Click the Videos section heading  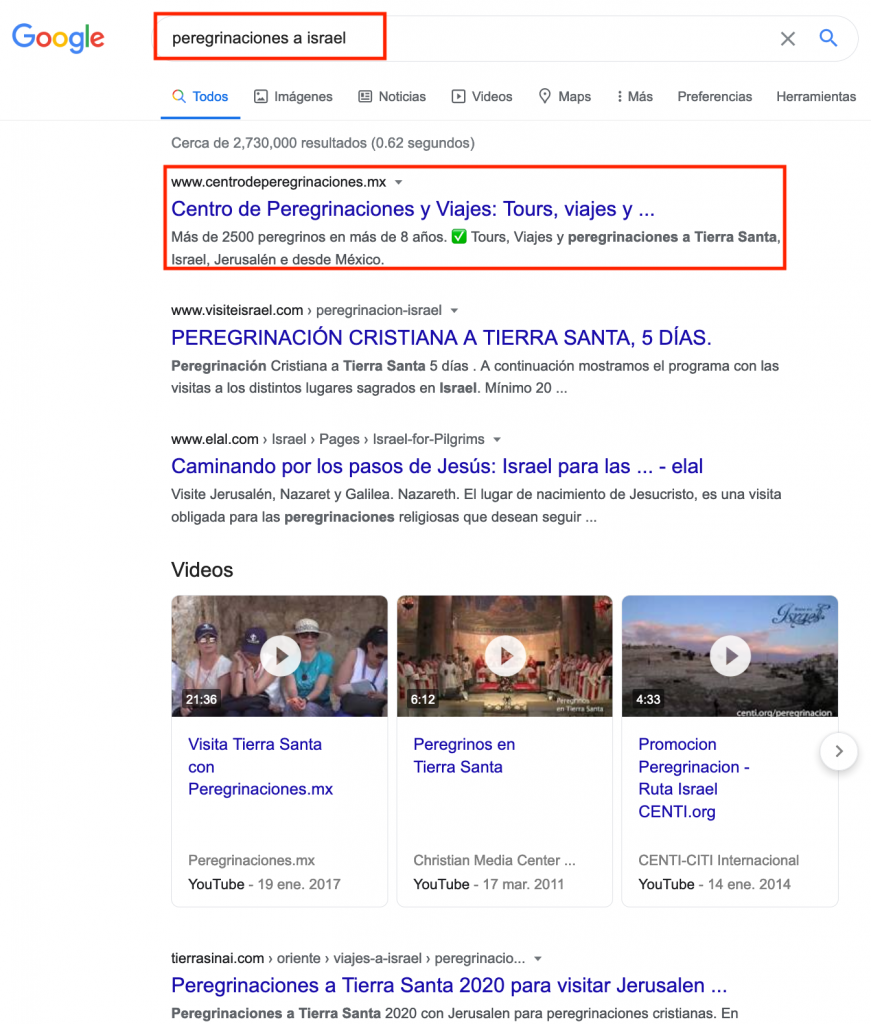point(202,569)
